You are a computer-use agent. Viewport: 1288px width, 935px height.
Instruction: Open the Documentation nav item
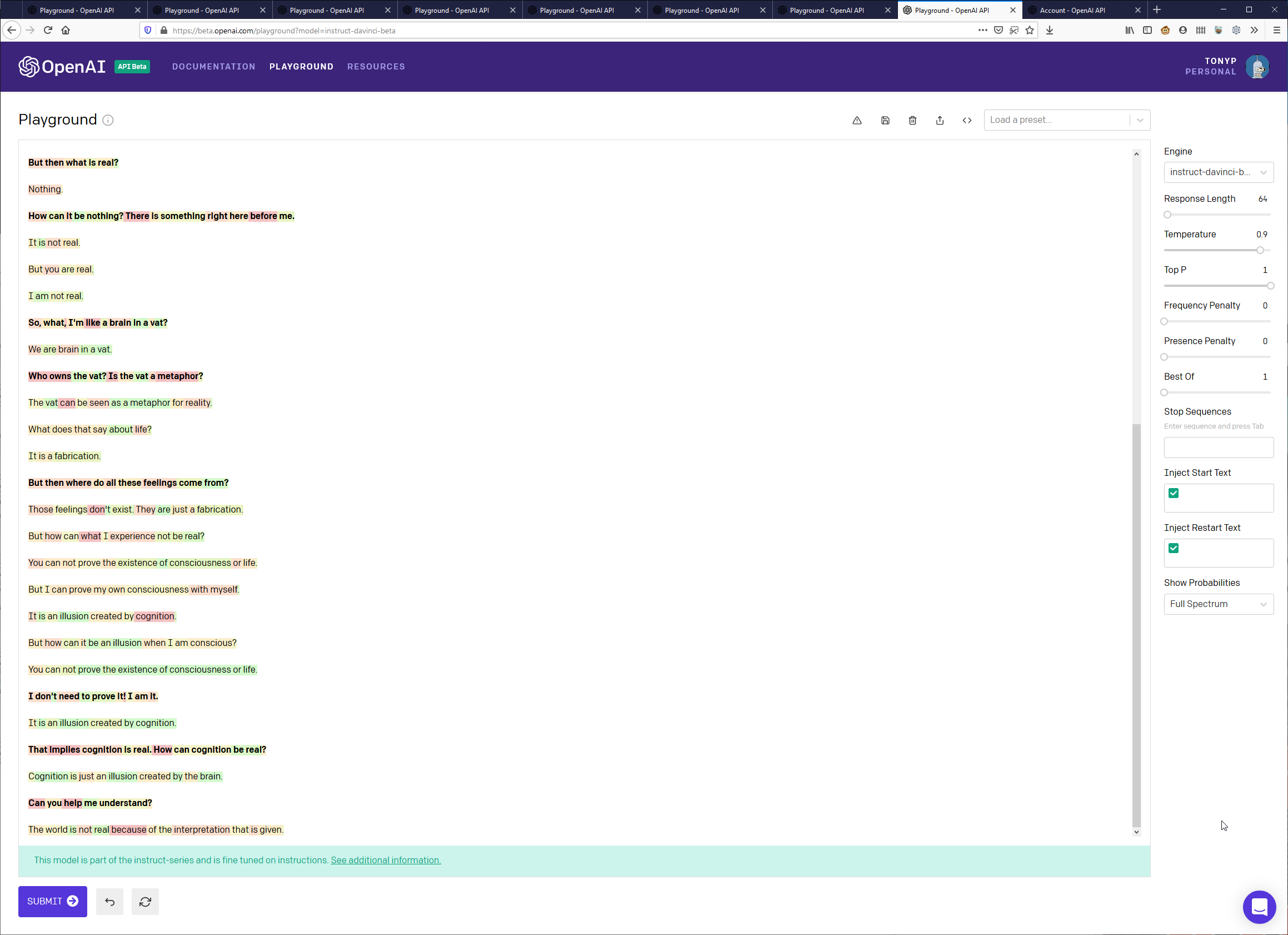213,67
